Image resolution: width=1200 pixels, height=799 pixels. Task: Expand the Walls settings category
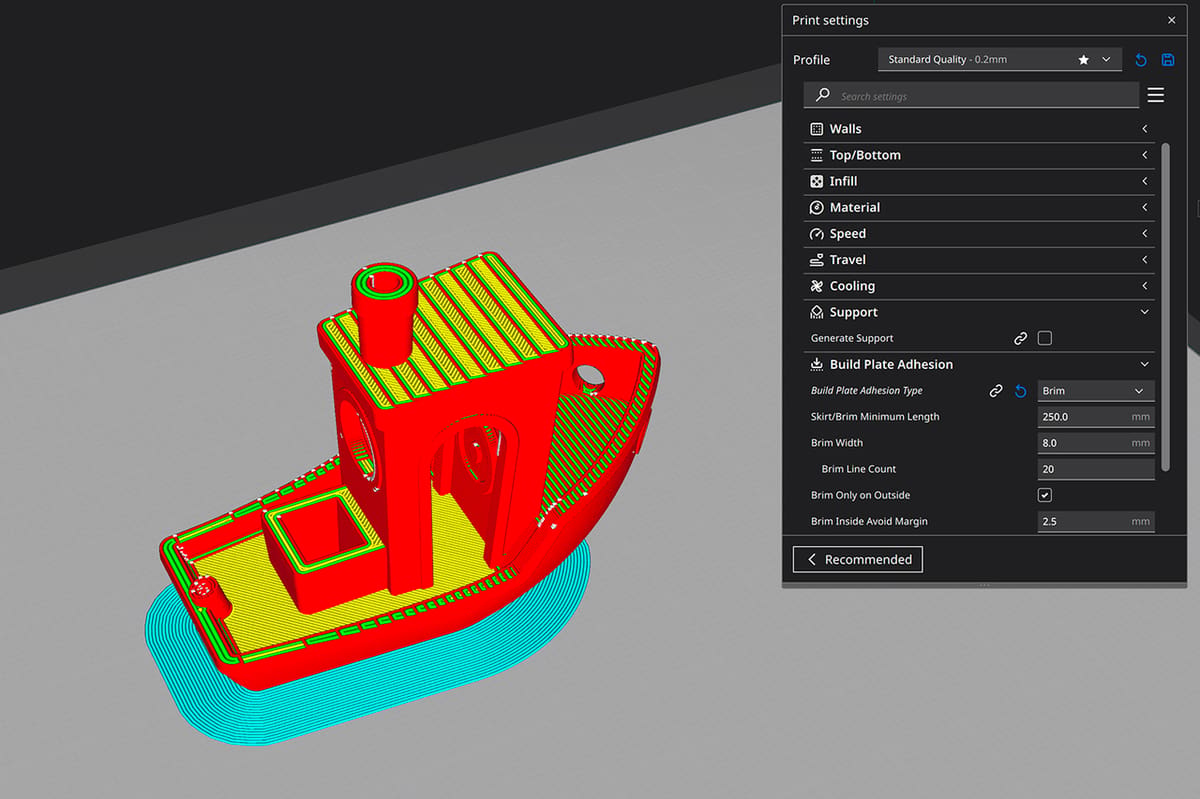tap(979, 129)
